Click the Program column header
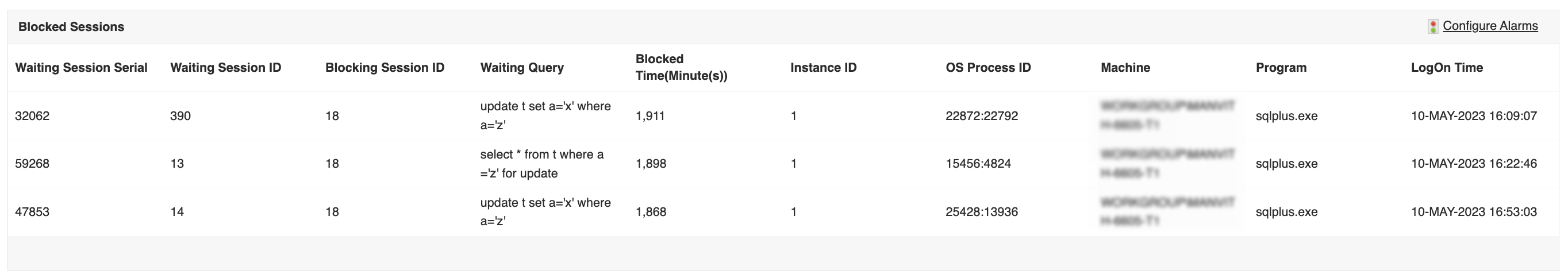This screenshot has height=278, width=1568. [x=1281, y=68]
